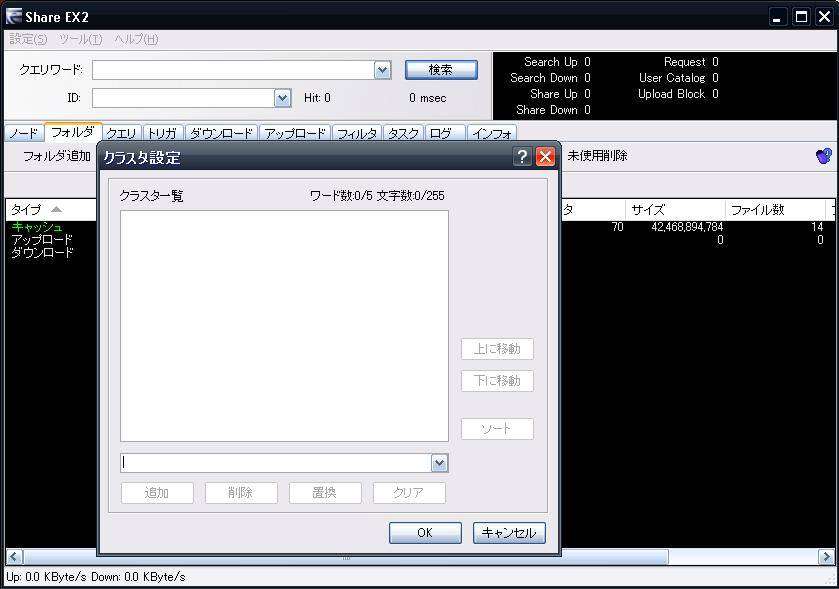
Task: Expand the クエリワード dropdown arrow
Action: pos(382,70)
